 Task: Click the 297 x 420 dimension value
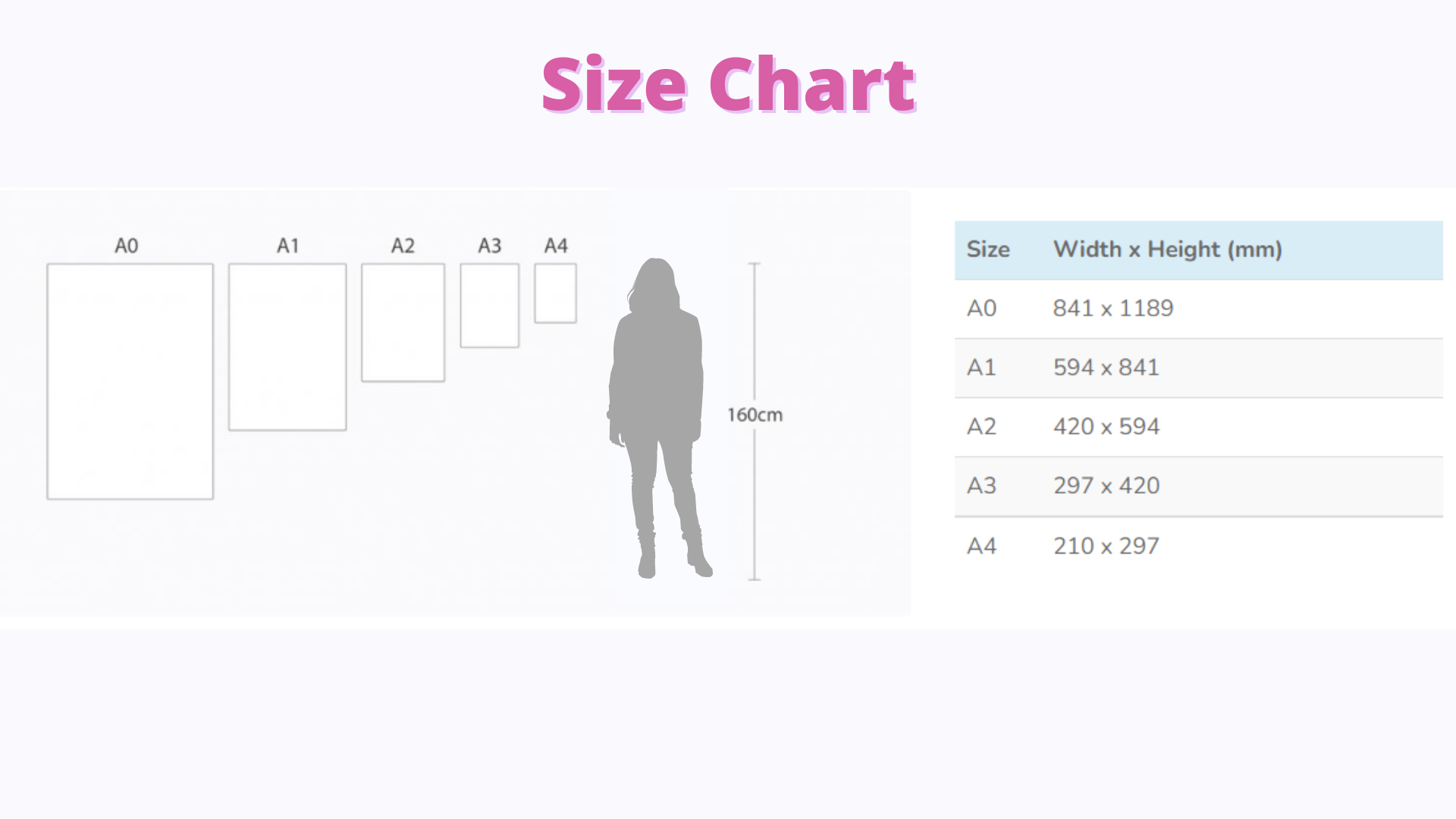pyautogui.click(x=1106, y=486)
